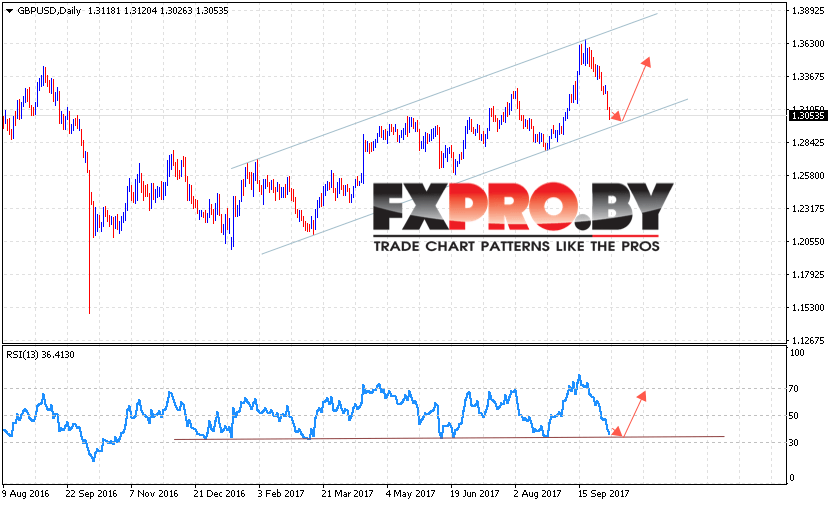Image resolution: width=829 pixels, height=505 pixels.
Task: Click RSI scale value 70
Action: click(793, 389)
